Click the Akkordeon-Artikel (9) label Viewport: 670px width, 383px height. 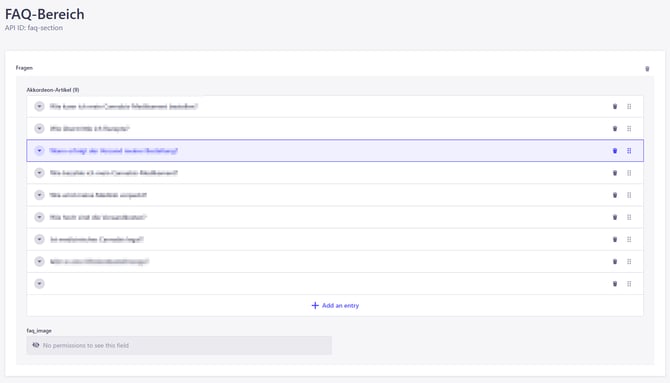coord(53,90)
